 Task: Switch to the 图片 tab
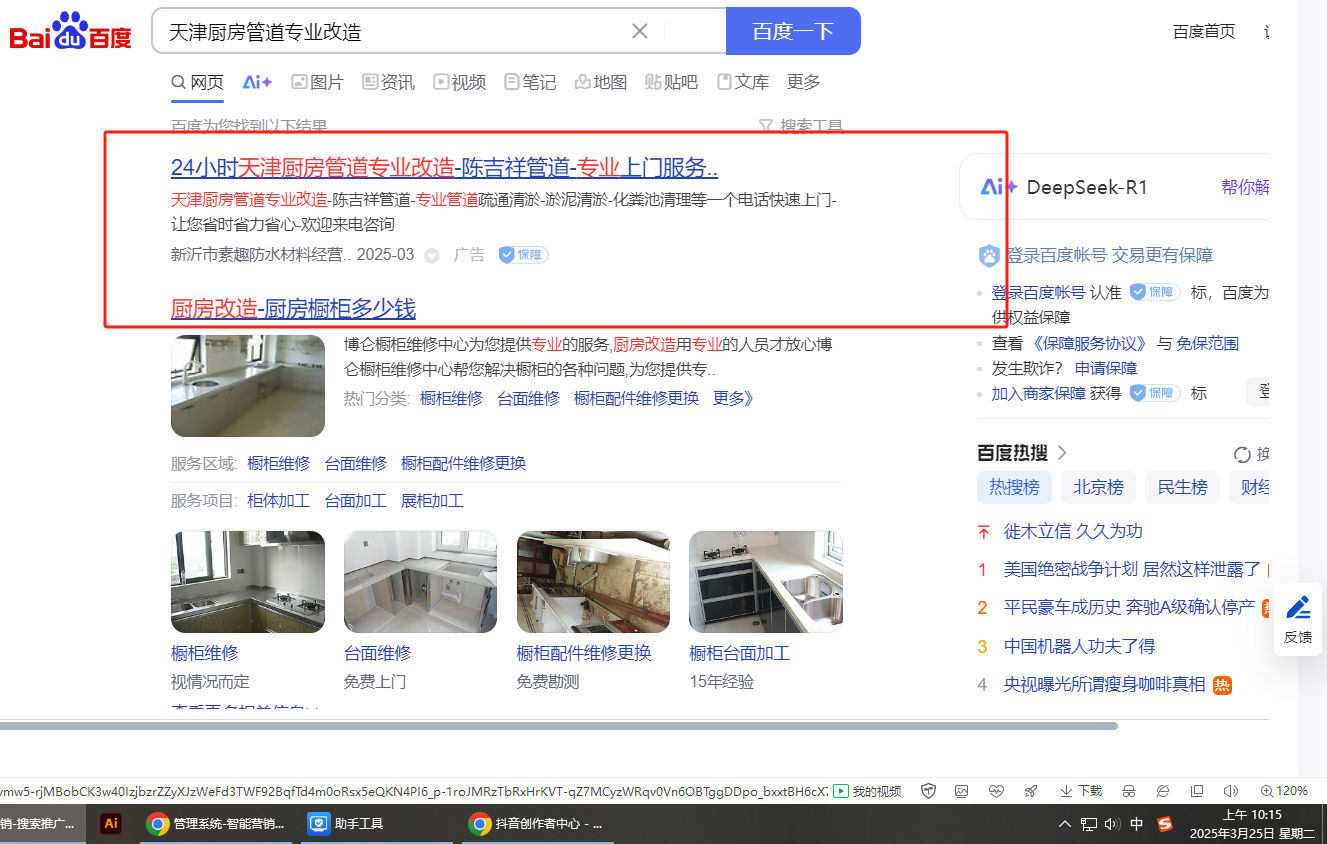click(317, 82)
